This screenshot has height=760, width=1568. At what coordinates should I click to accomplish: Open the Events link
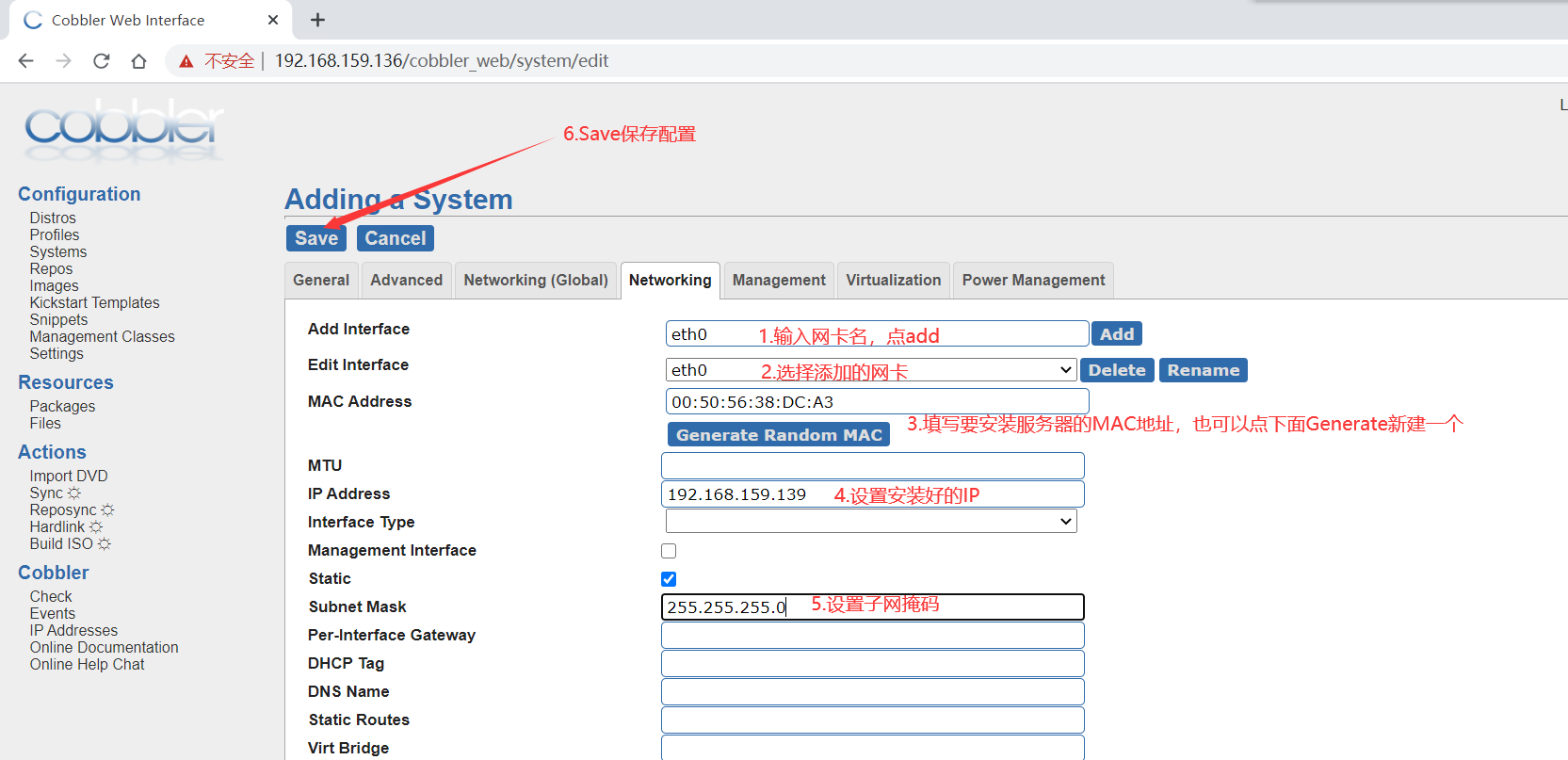(53, 614)
